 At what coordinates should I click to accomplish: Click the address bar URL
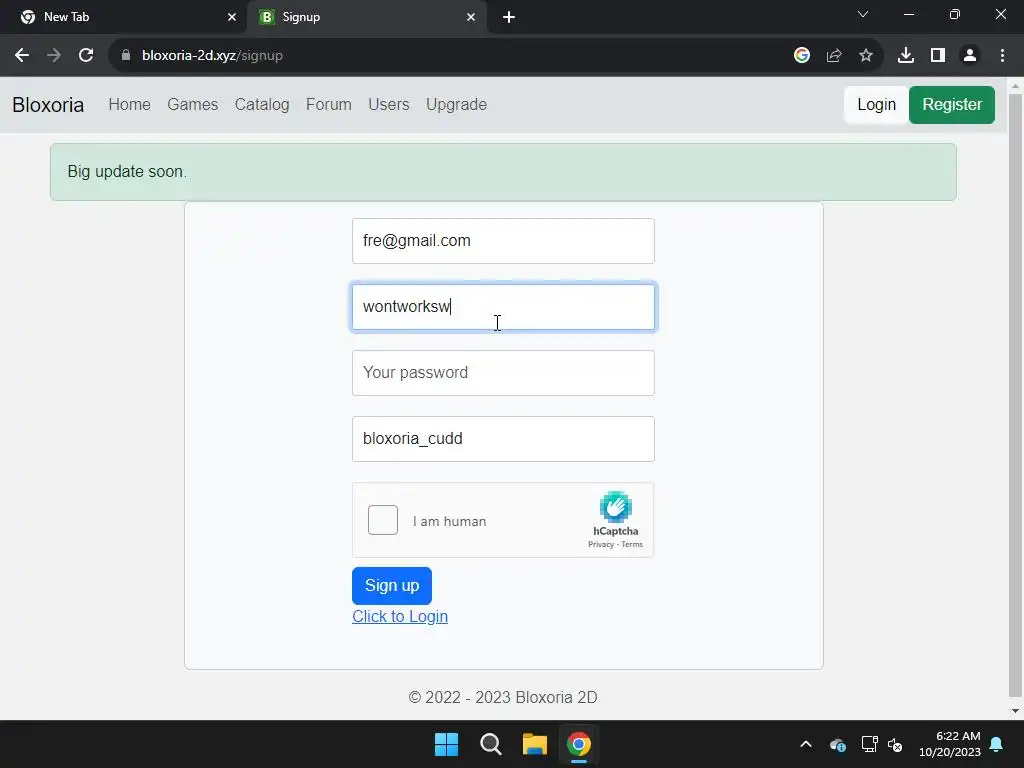pos(212,56)
